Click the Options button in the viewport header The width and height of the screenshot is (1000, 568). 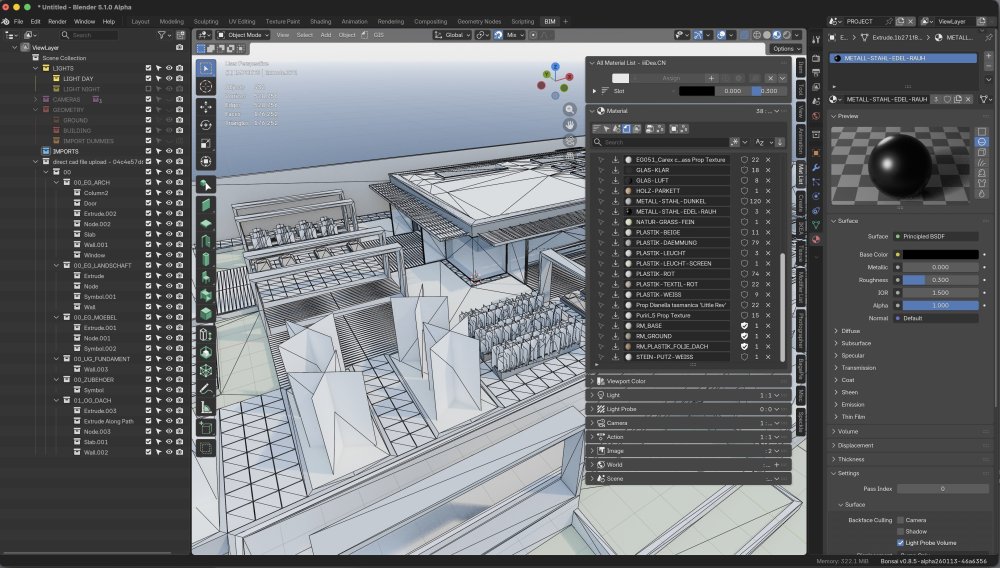pos(785,48)
